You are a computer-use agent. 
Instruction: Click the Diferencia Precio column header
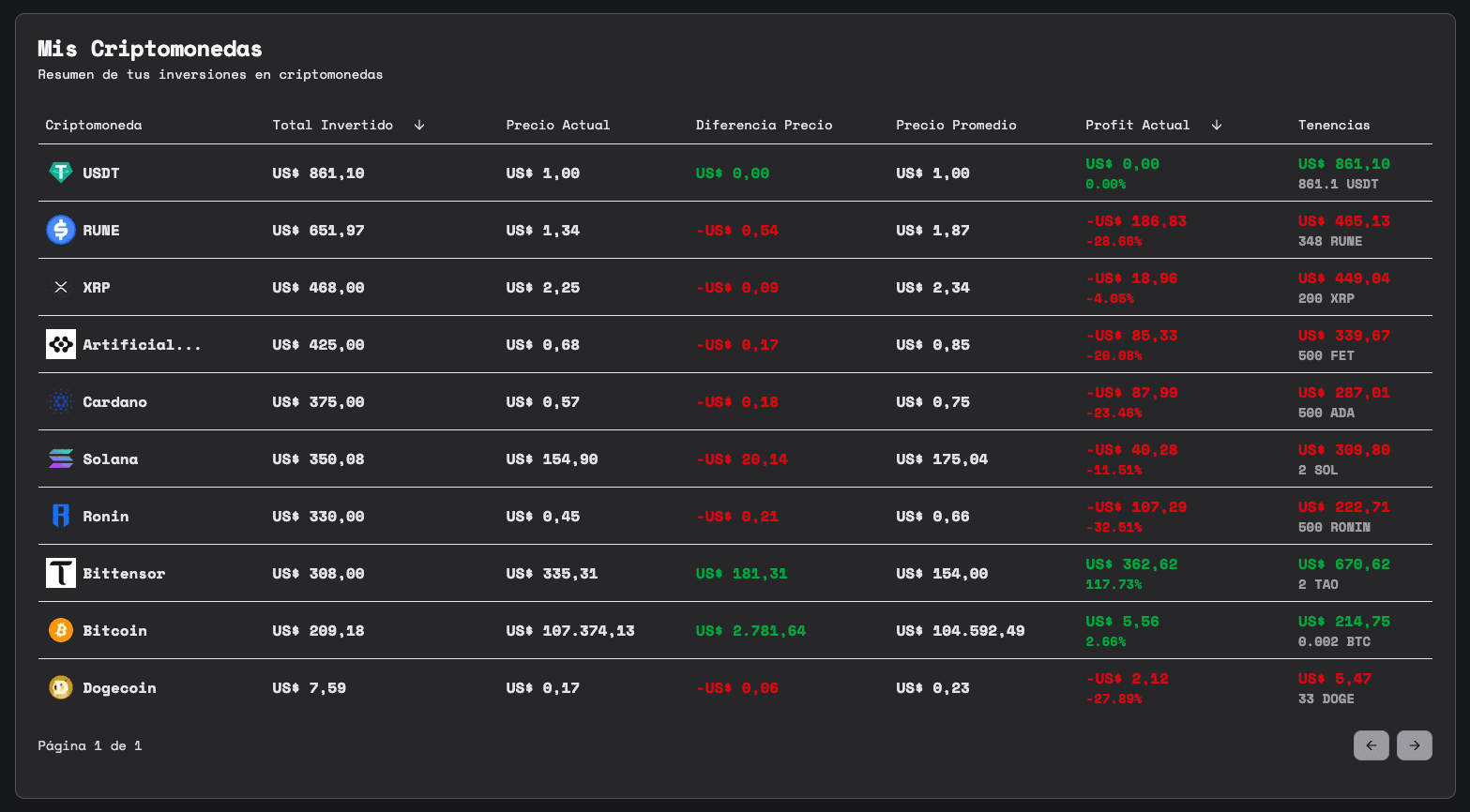(765, 125)
